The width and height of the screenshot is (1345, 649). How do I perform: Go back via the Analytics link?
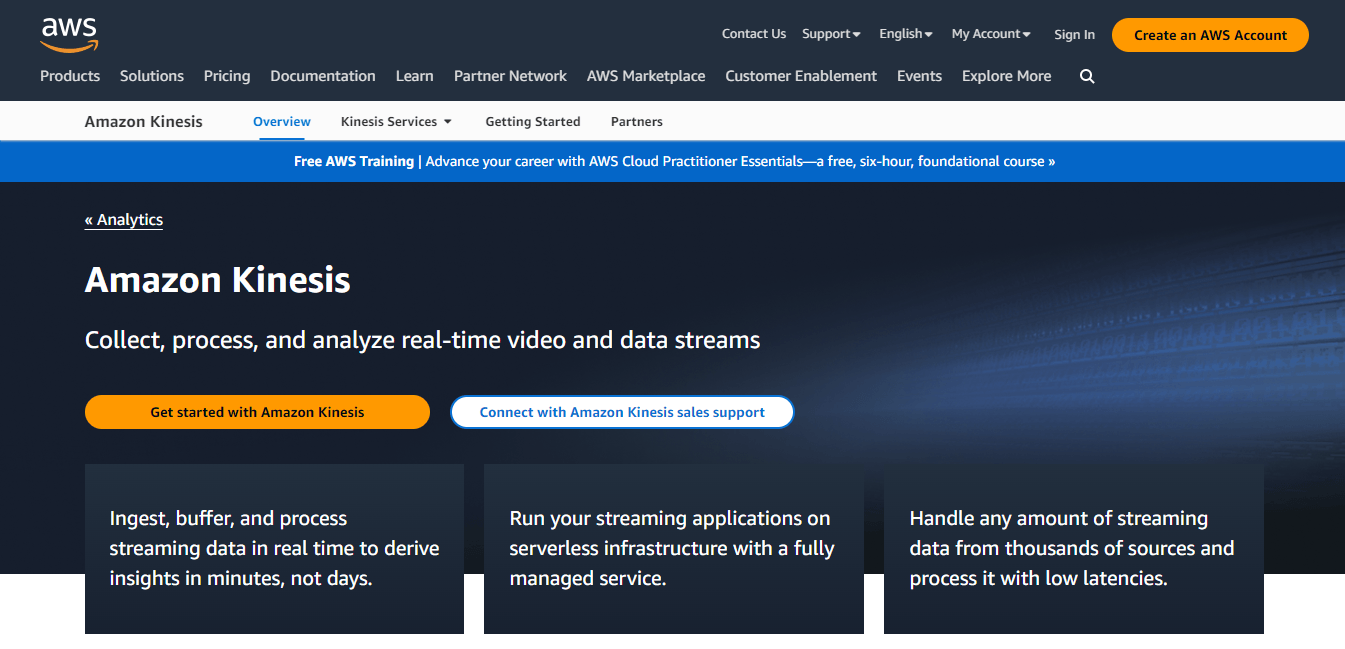(123, 219)
